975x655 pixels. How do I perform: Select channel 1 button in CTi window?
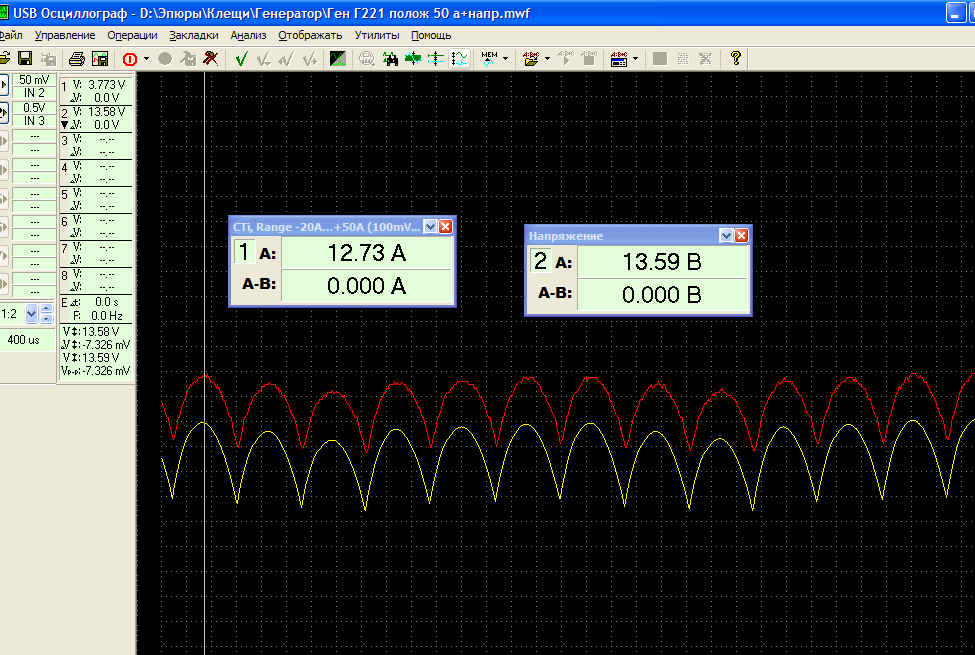coord(244,252)
